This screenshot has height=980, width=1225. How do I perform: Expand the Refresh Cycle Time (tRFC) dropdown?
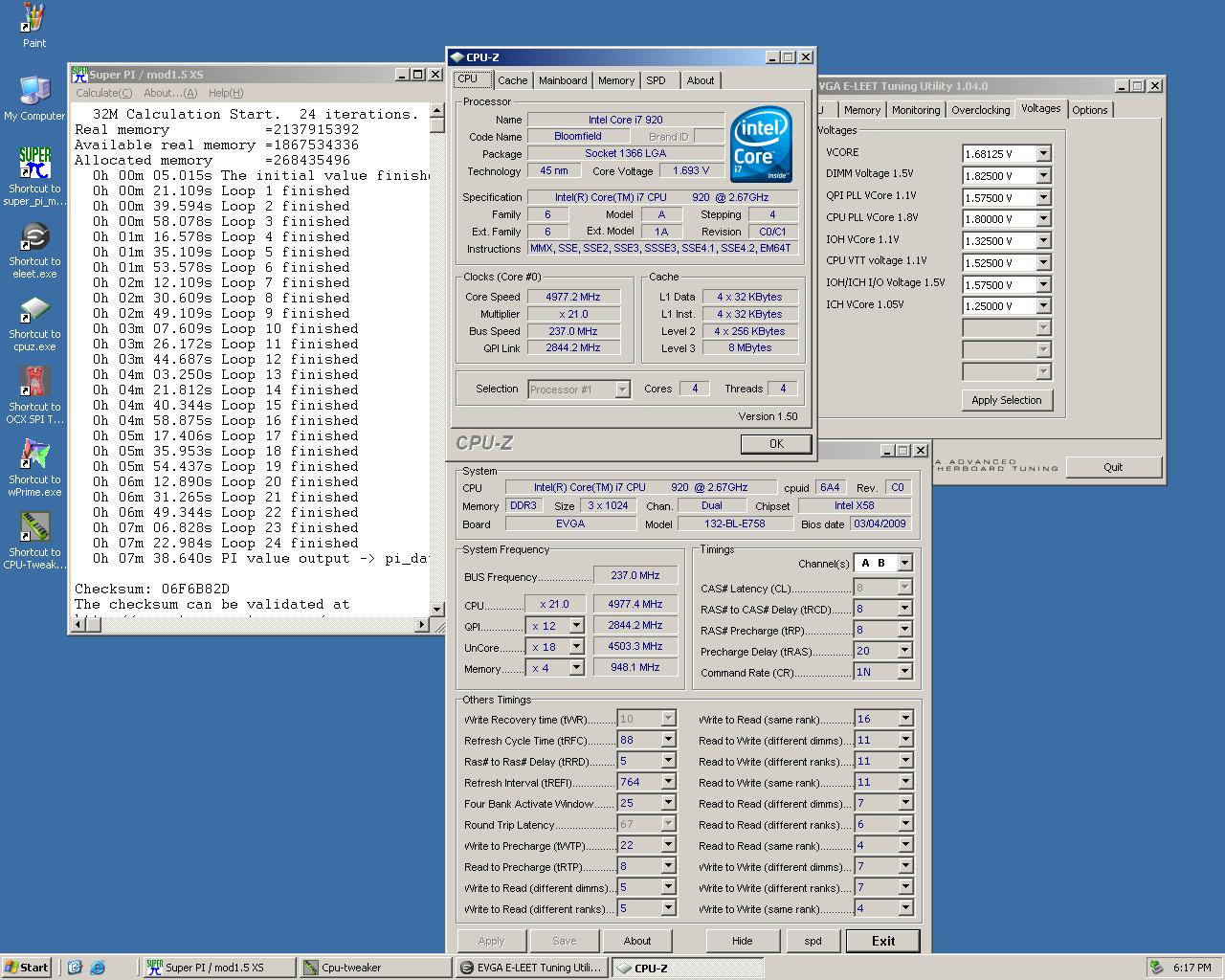[668, 740]
